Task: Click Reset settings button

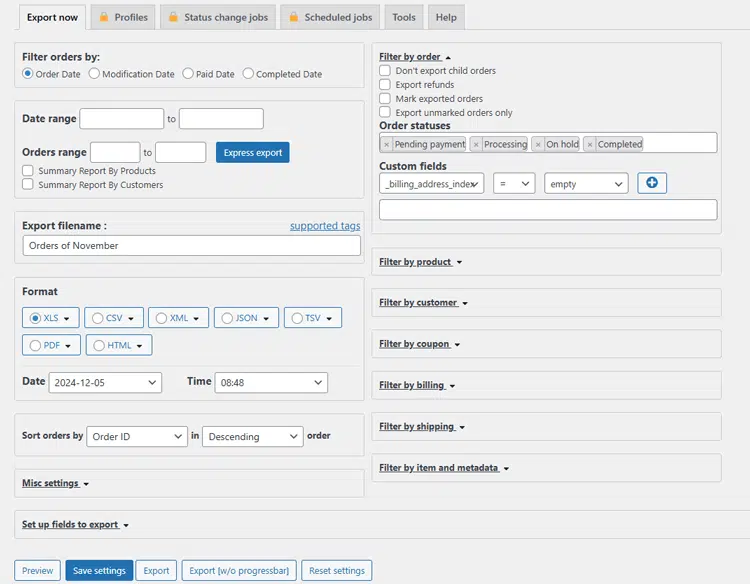Action: [x=337, y=571]
